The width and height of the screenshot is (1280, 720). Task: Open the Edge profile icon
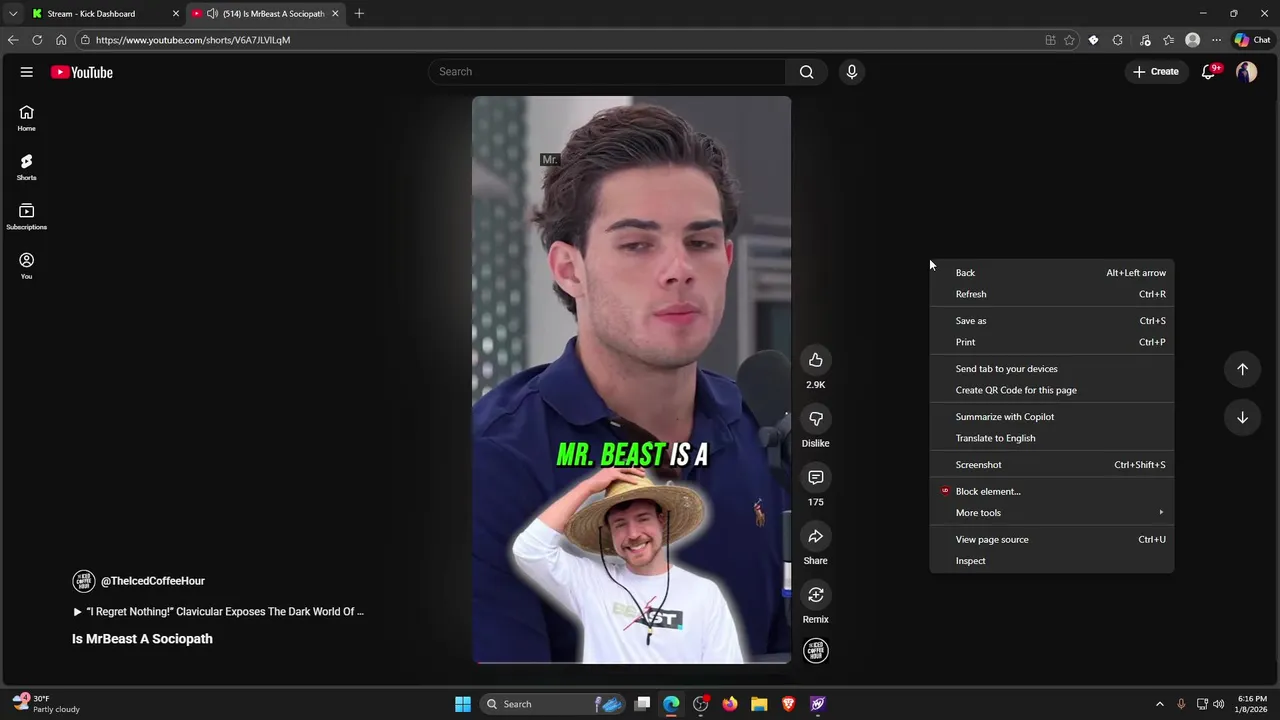point(1192,40)
